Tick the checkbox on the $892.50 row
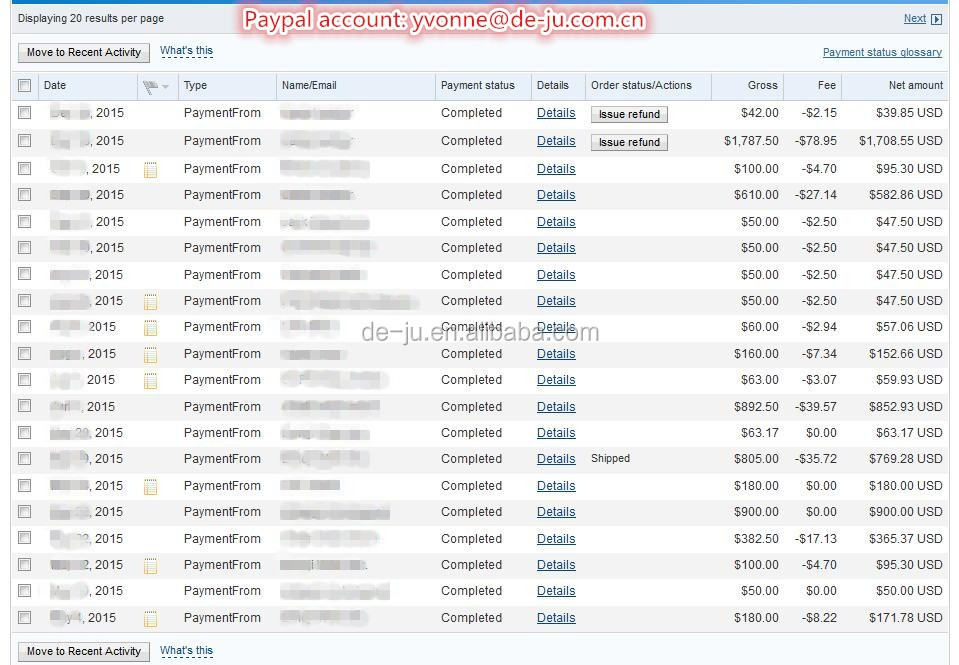 [24, 406]
